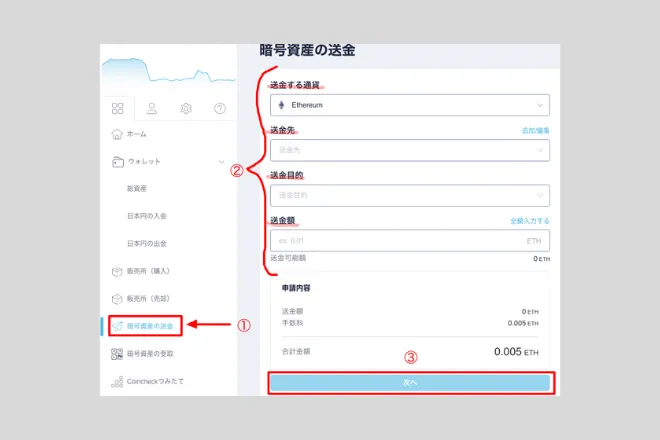
Task: Open the dashboard grid tab icon
Action: pos(117,109)
